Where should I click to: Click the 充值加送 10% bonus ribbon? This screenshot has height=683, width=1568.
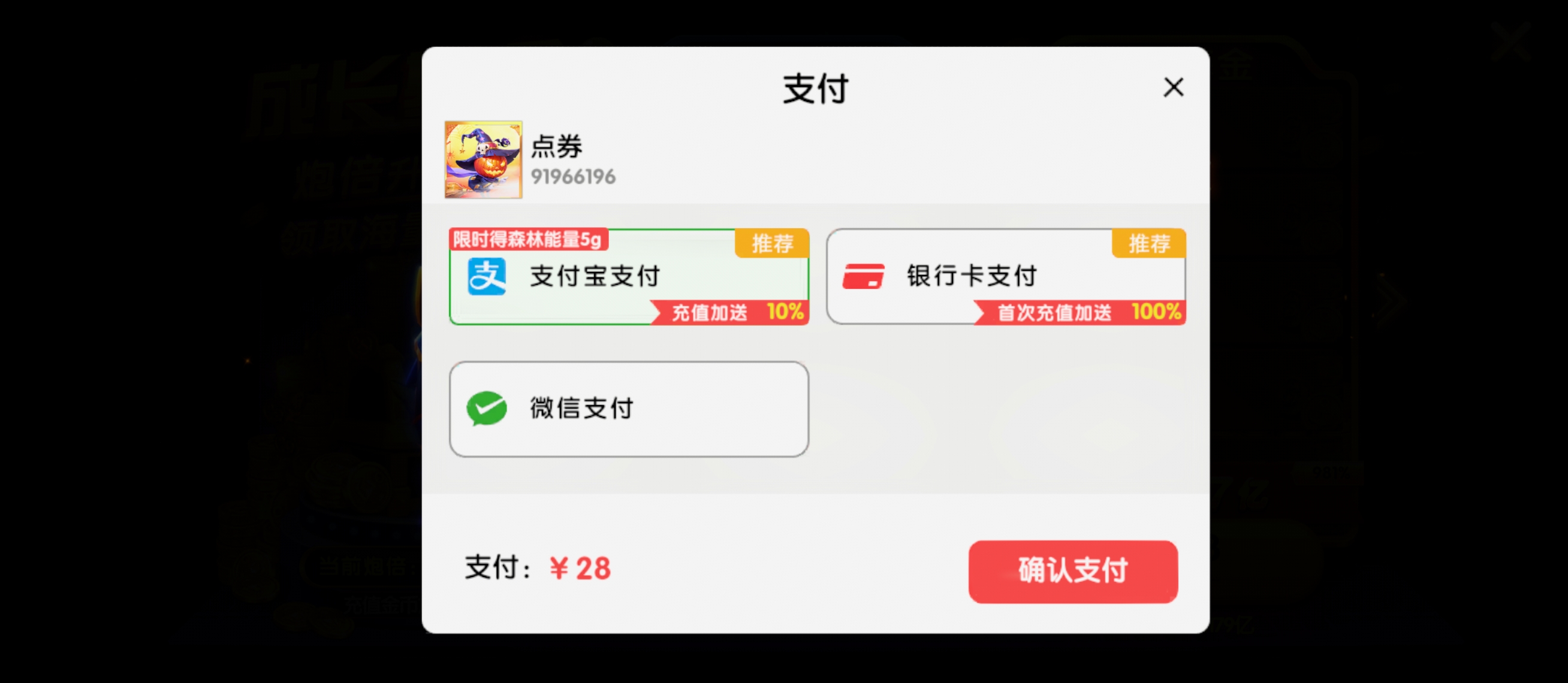[x=730, y=312]
